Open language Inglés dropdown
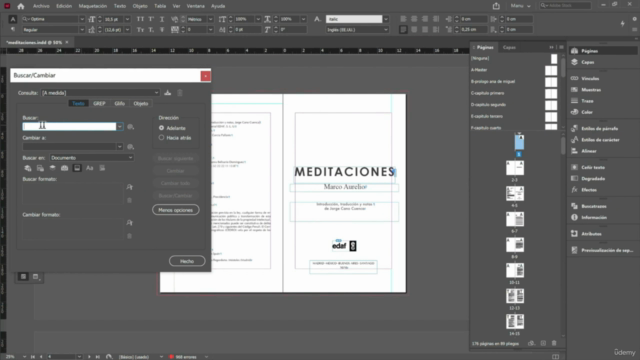This screenshot has width=640, height=360. pos(386,30)
